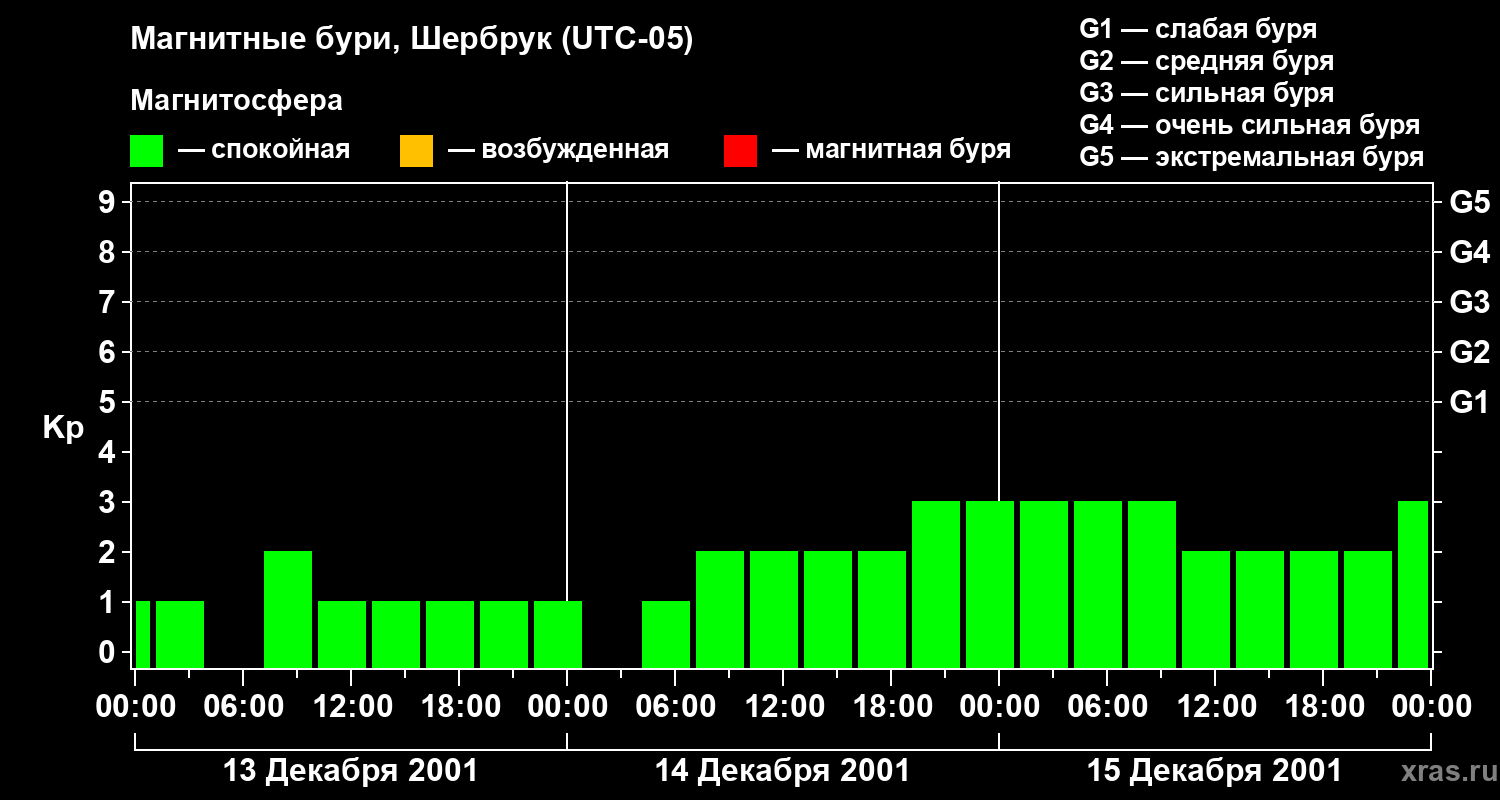
Task: Click the 00:00 label between 13 and 14 December
Action: (x=567, y=706)
